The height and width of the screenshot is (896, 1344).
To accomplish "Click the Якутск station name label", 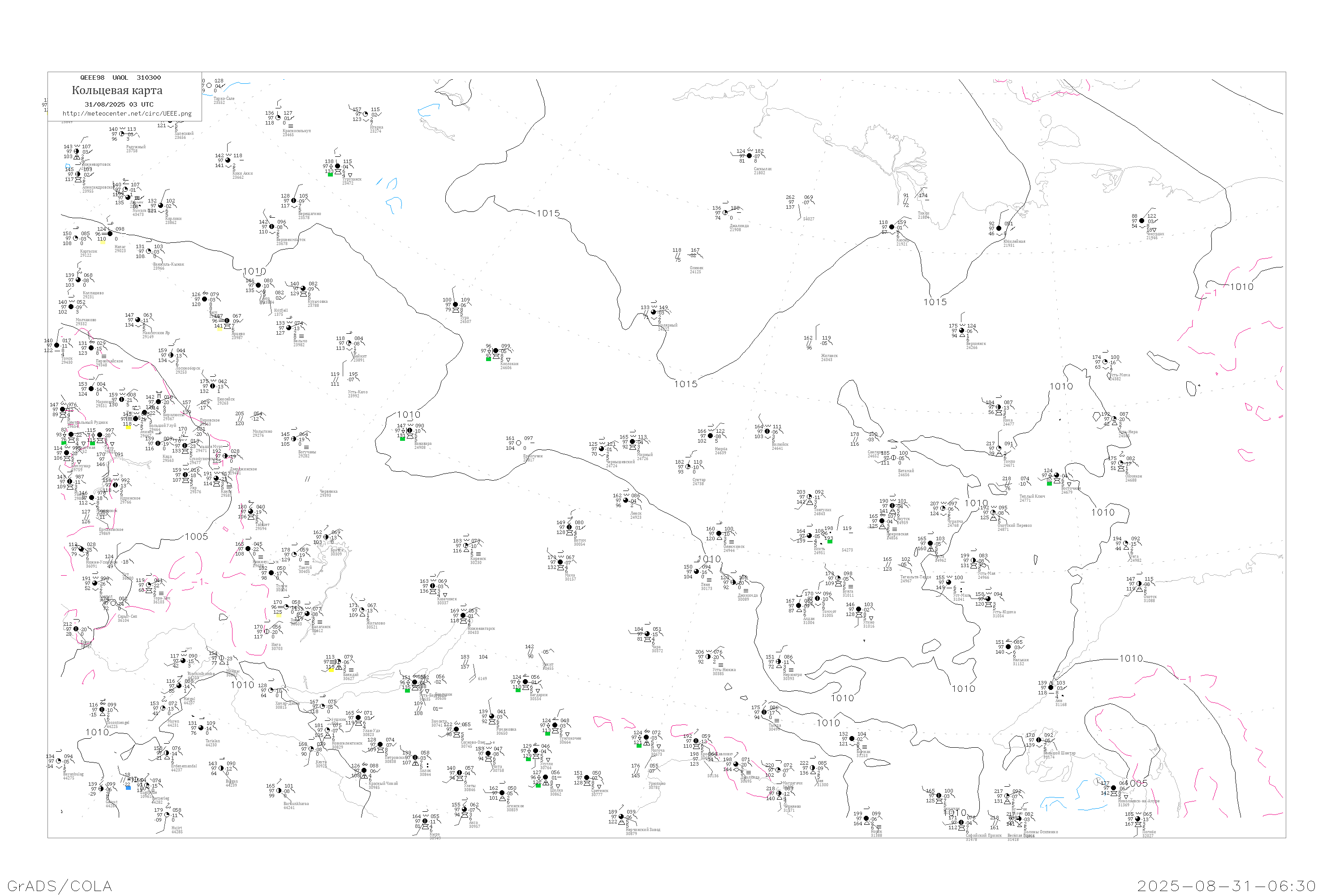I will (x=903, y=519).
